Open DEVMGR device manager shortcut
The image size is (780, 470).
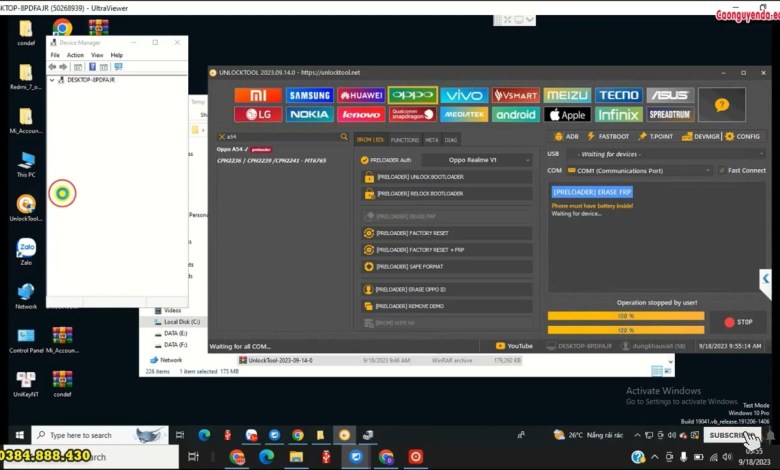(x=701, y=136)
